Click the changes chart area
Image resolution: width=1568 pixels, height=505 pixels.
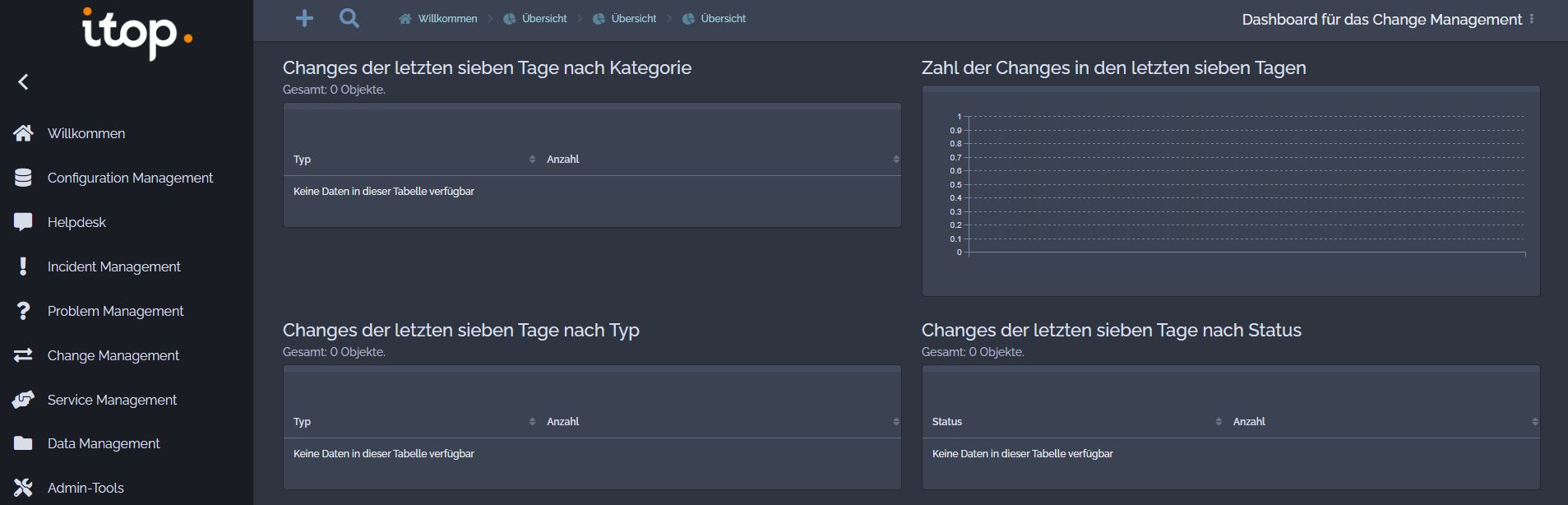tap(1246, 186)
